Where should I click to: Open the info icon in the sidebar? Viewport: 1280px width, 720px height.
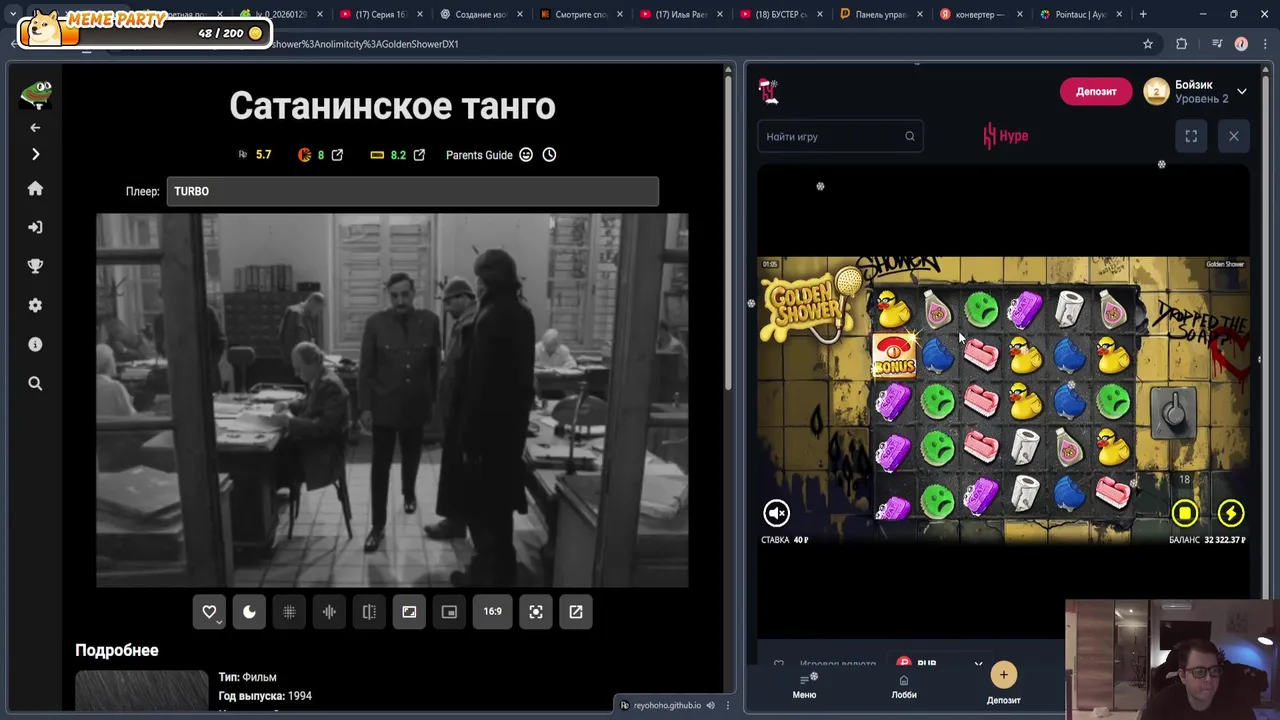point(35,344)
